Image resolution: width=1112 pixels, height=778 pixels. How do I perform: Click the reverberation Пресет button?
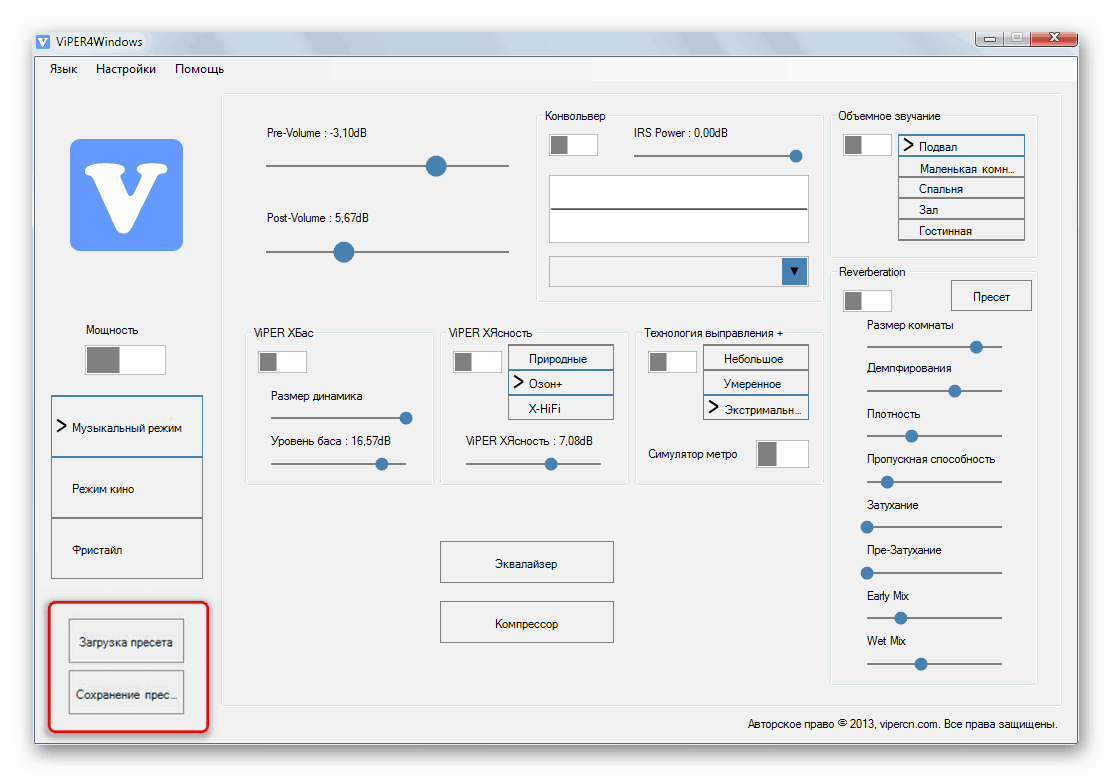pyautogui.click(x=991, y=296)
